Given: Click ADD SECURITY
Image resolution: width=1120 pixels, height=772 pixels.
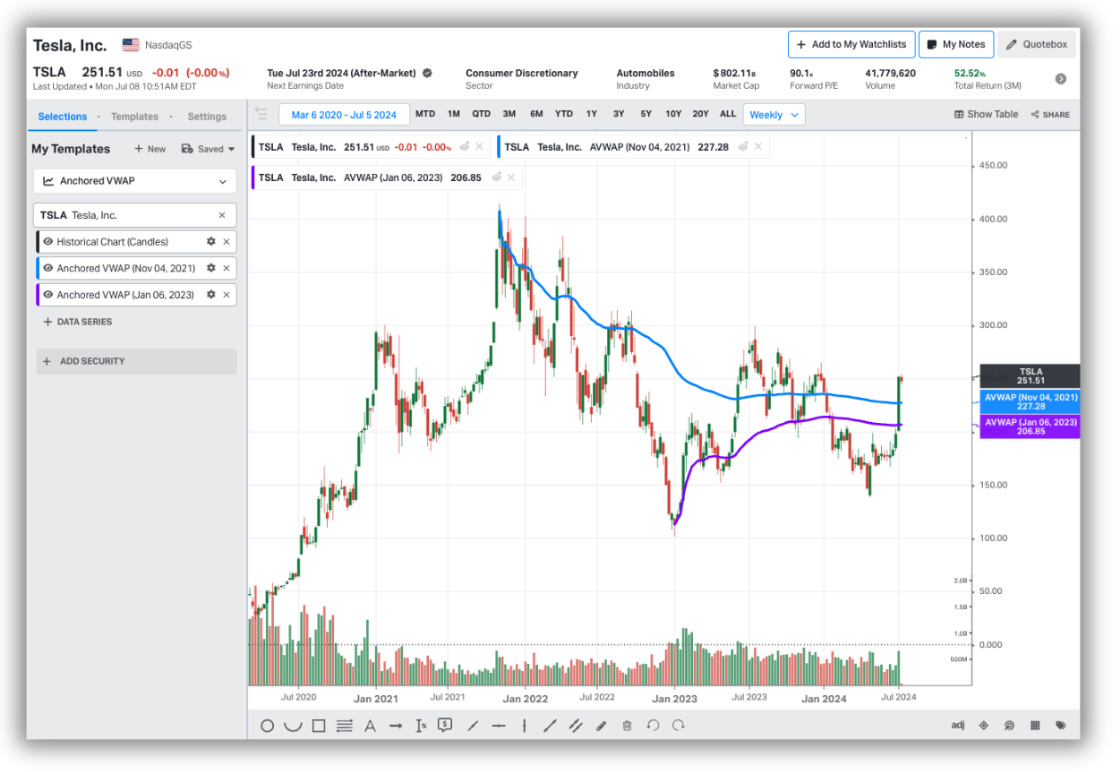Looking at the screenshot, I should click(136, 362).
